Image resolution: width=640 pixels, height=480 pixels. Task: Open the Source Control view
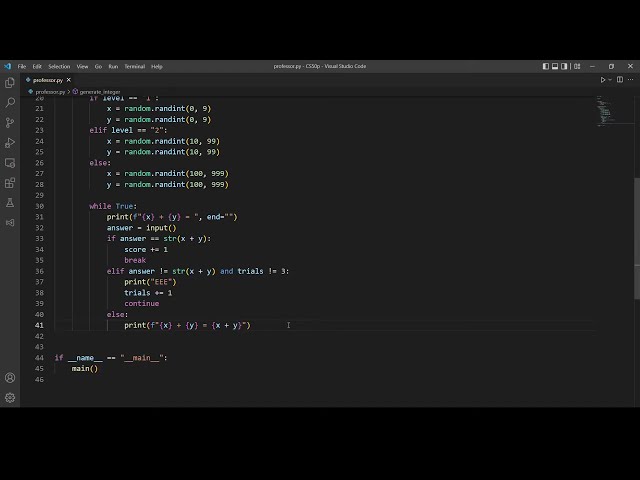coord(10,122)
